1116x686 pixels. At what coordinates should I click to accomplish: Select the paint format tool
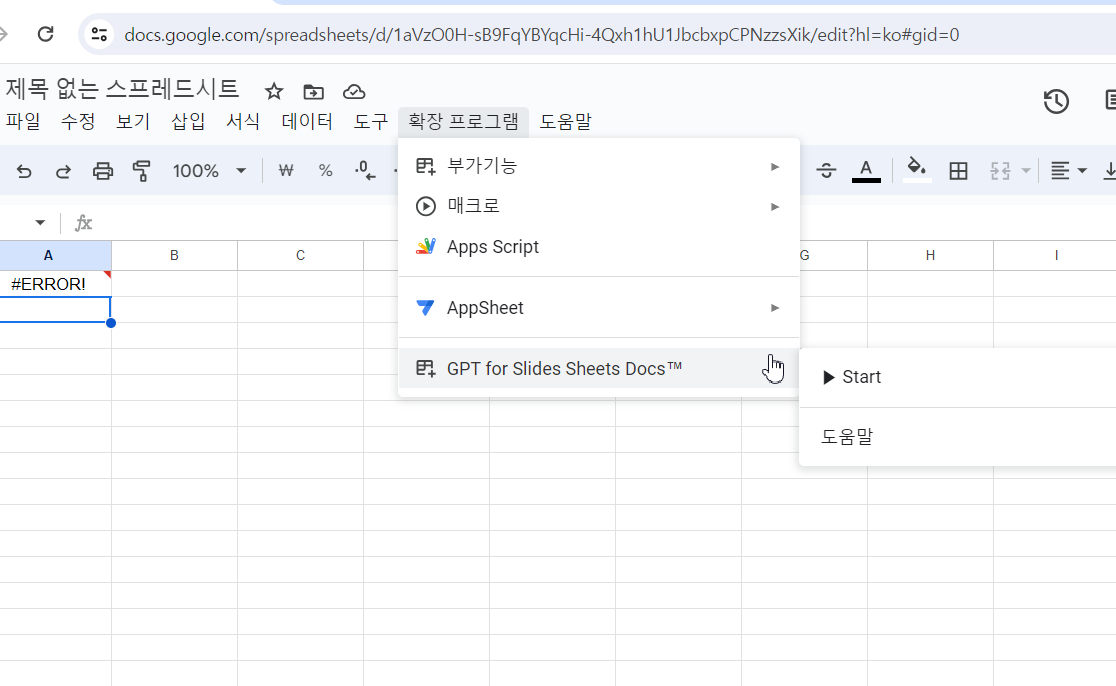point(142,171)
